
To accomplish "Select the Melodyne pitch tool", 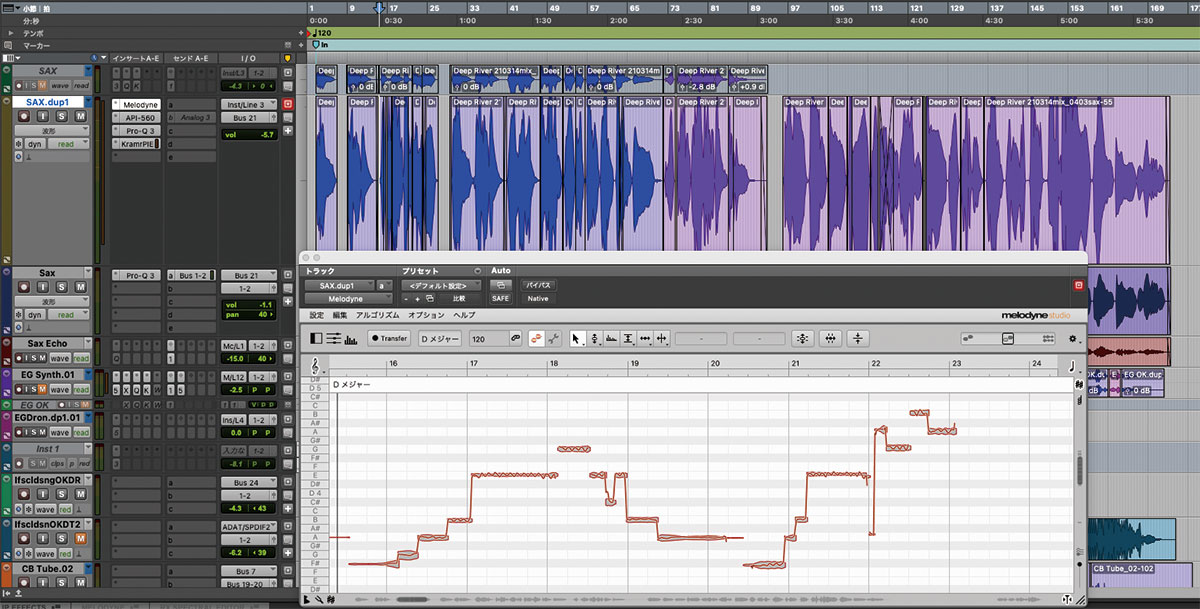I will (x=595, y=339).
